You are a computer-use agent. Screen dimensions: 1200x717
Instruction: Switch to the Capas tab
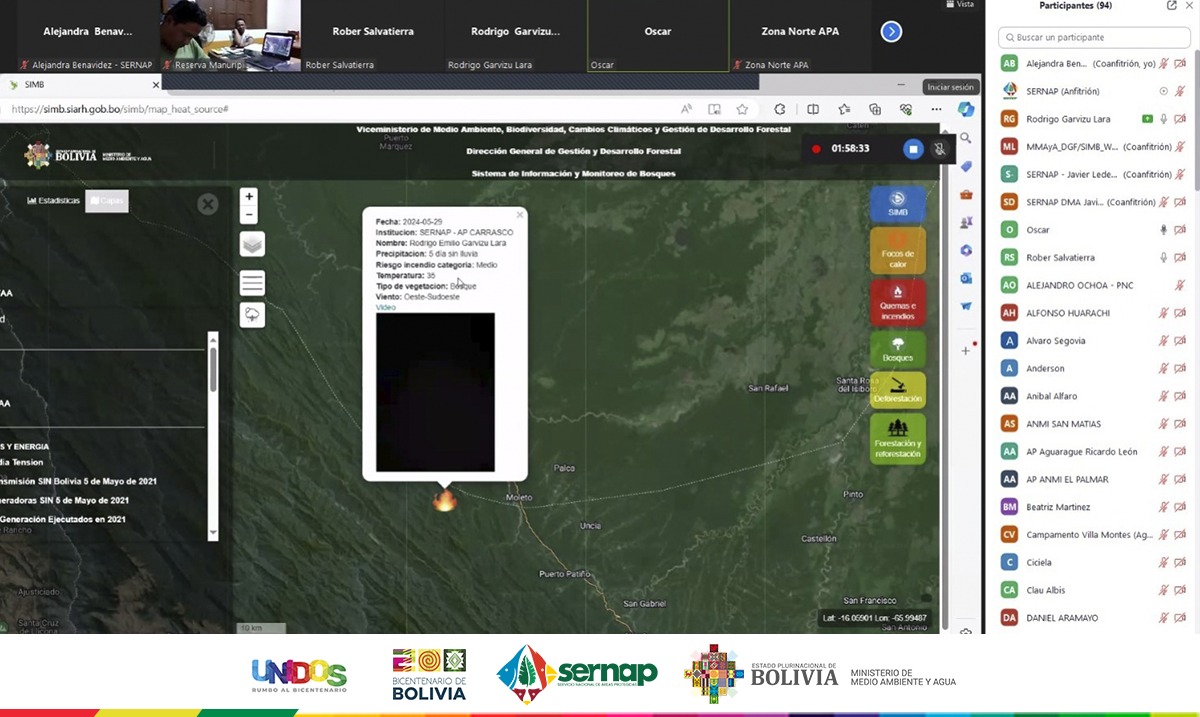[x=107, y=201]
